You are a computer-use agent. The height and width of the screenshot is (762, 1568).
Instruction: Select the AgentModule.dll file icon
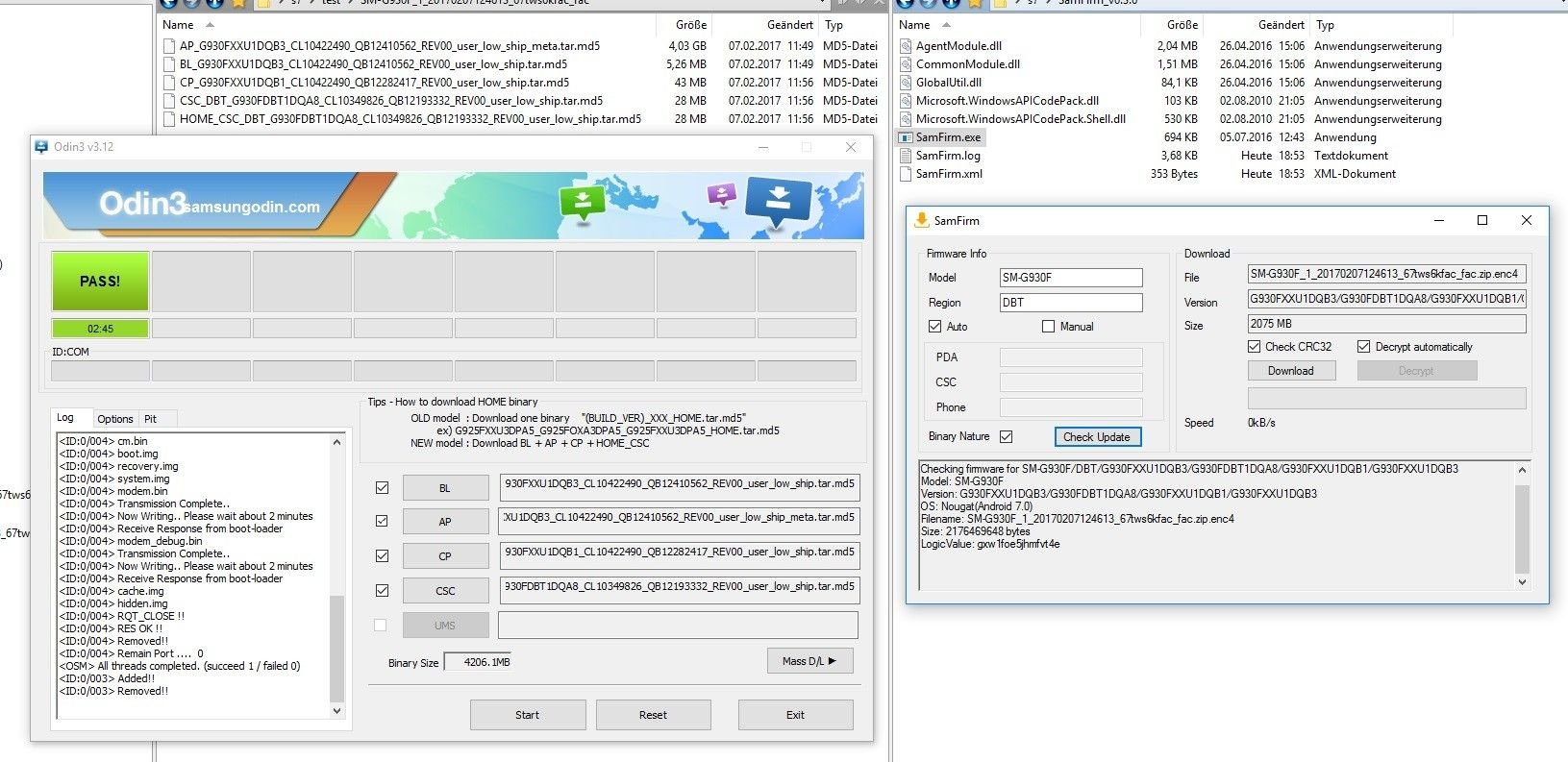pos(905,46)
